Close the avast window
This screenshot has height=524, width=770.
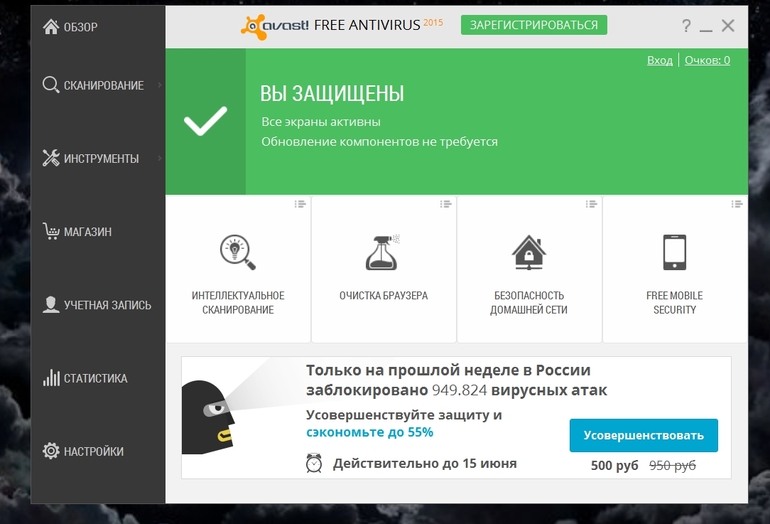click(728, 26)
